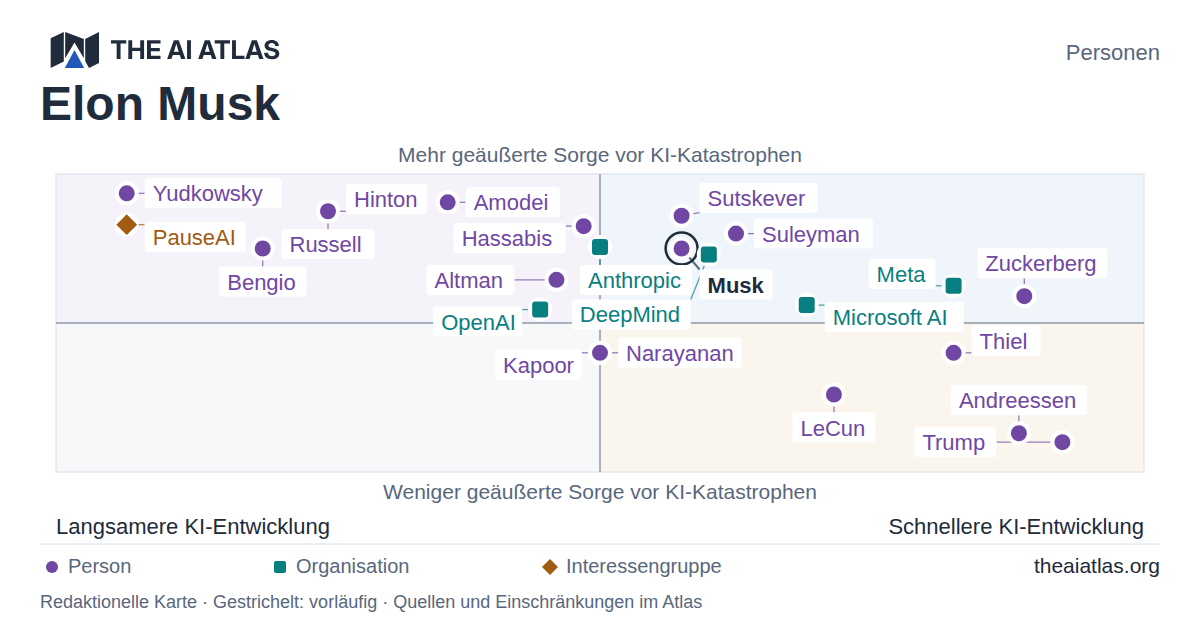This screenshot has width=1200, height=630.
Task: Click the Andreessen label
Action: (1018, 401)
